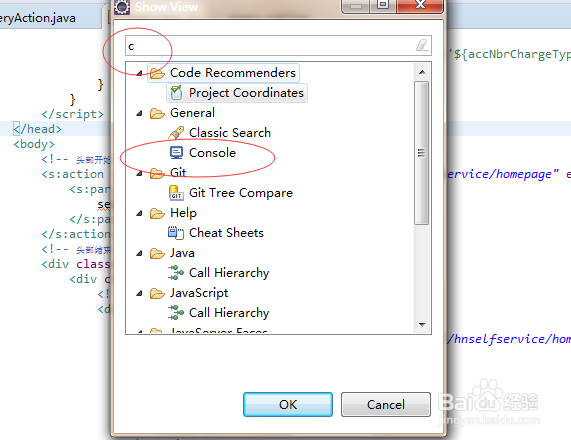This screenshot has width=571, height=440.
Task: Click the Console monitor icon
Action: click(x=177, y=153)
